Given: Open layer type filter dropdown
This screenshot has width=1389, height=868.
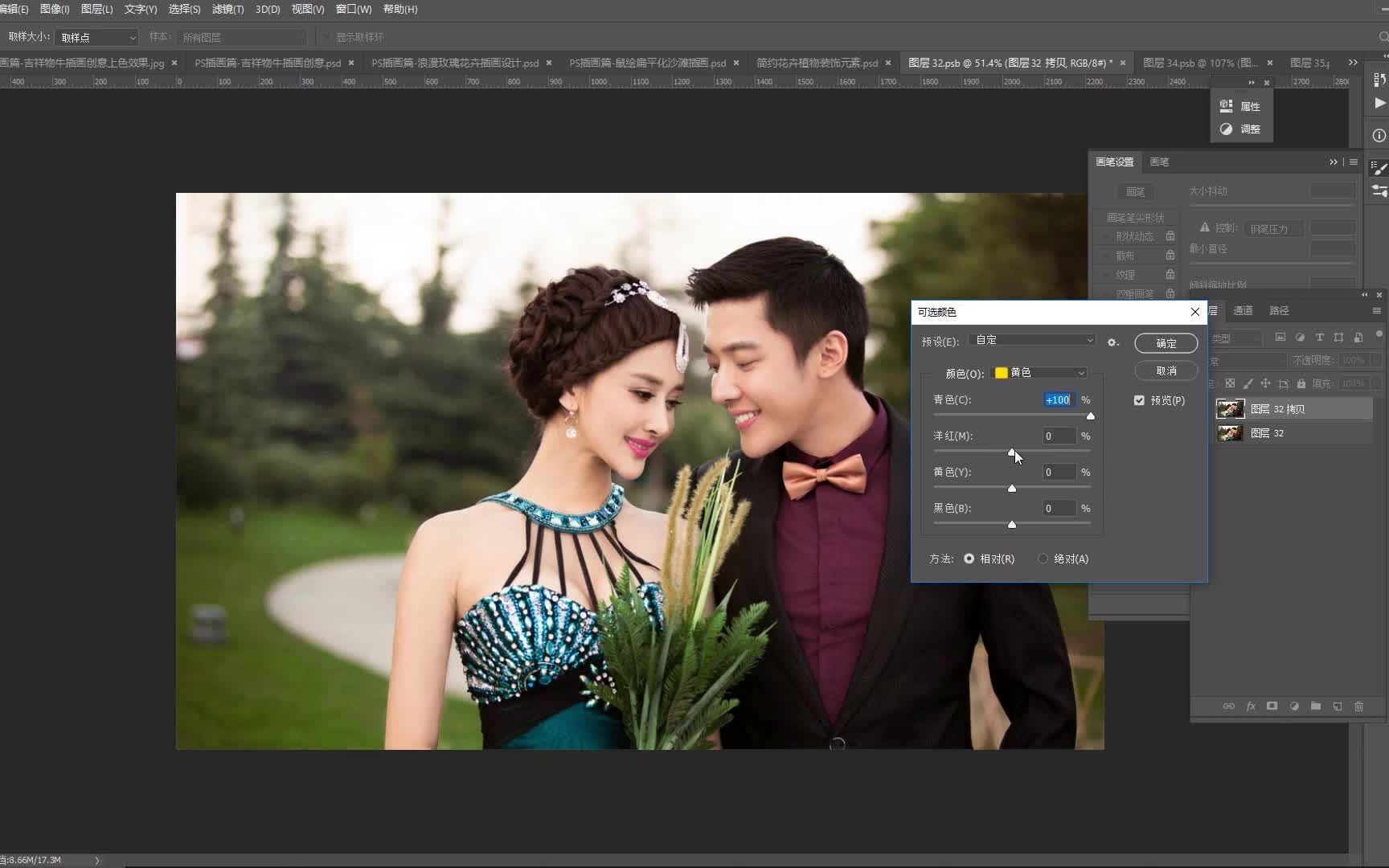Looking at the screenshot, I should tap(1235, 338).
